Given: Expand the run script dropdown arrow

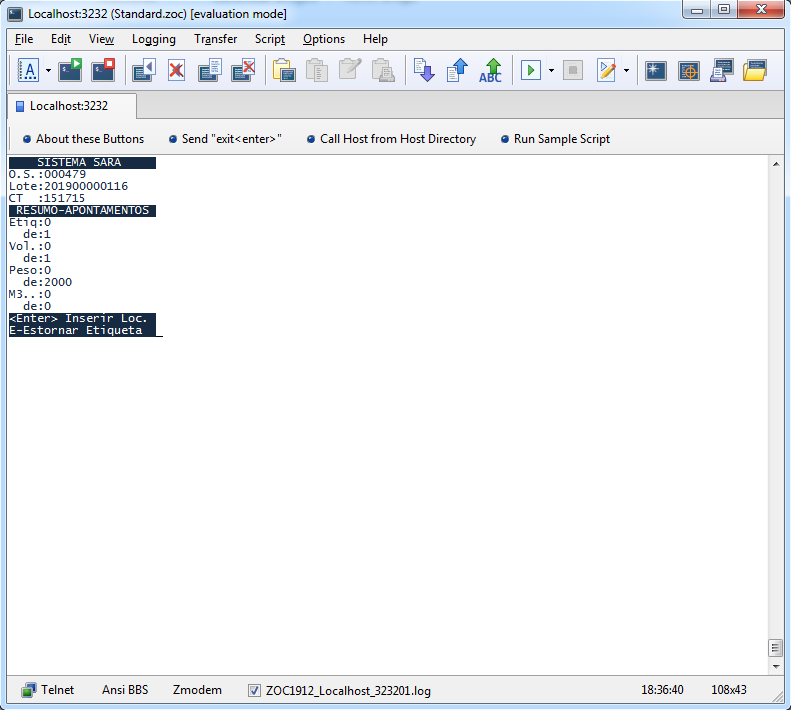Looking at the screenshot, I should (551, 71).
